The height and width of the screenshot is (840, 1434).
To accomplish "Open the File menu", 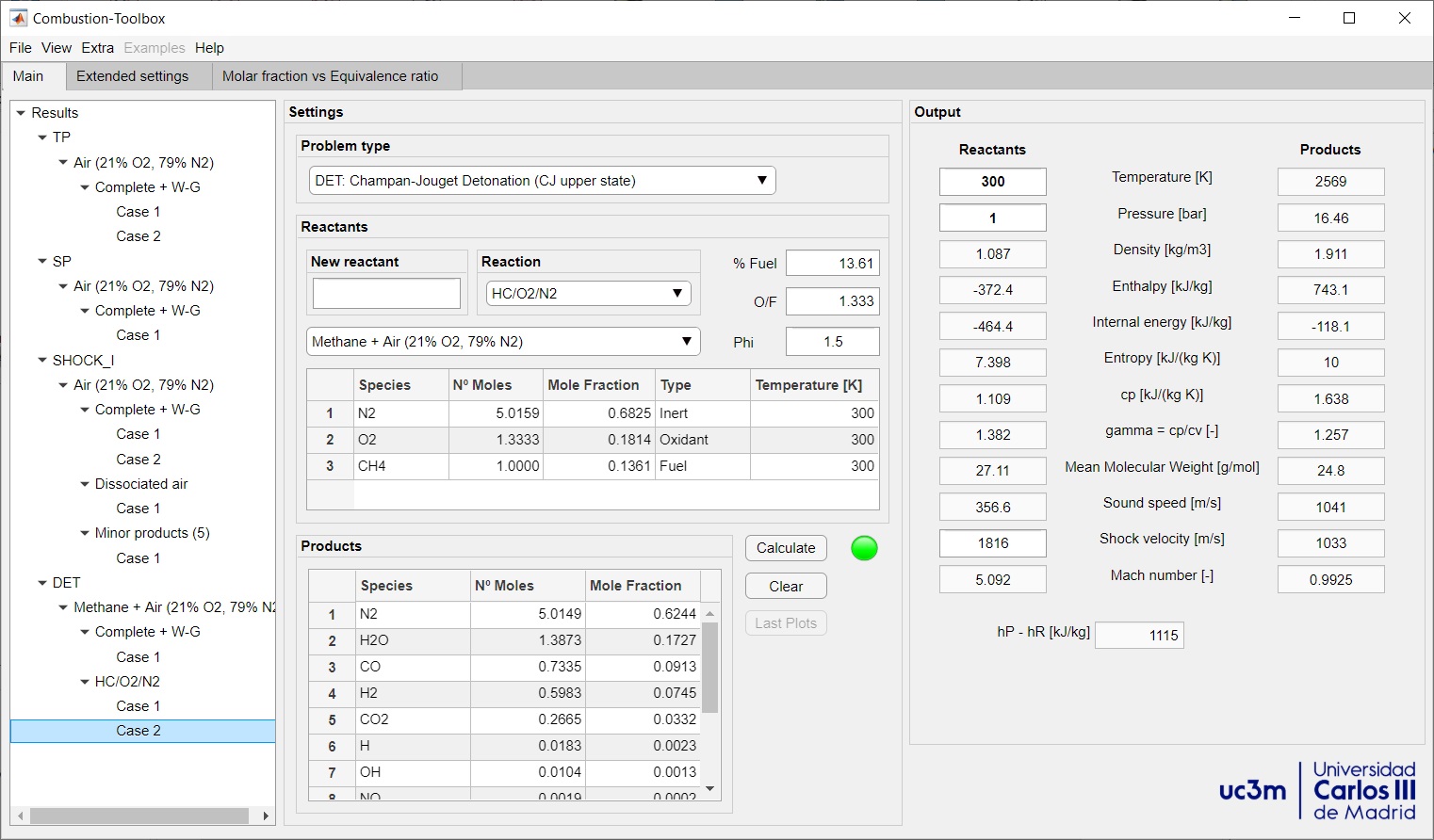I will coord(20,48).
